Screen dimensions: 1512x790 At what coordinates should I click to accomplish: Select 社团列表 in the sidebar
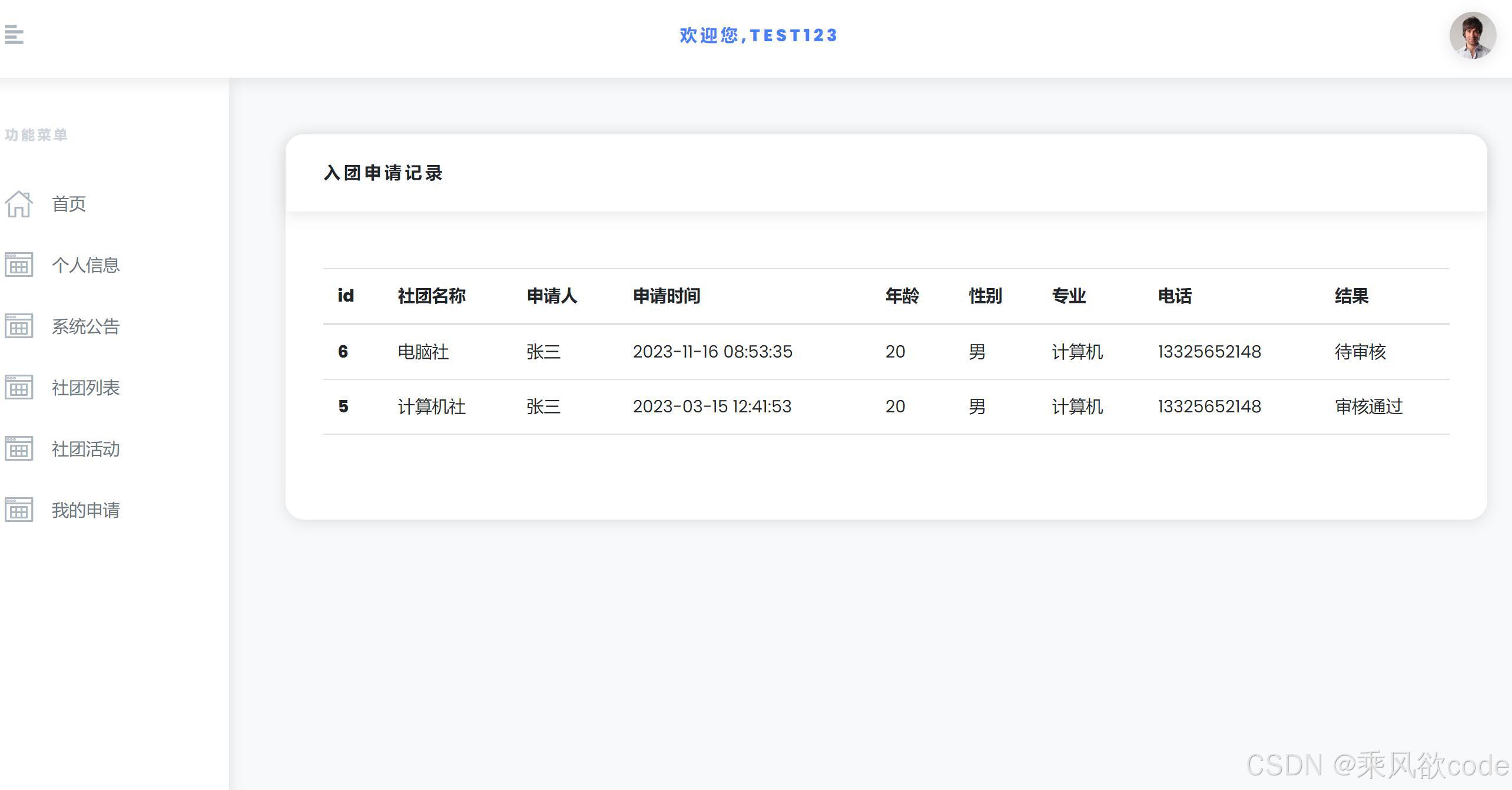click(85, 388)
